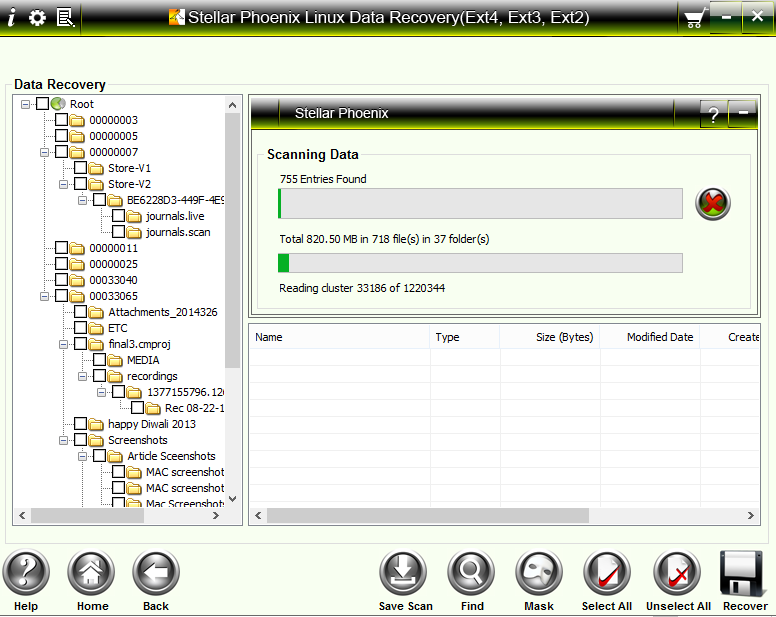
Task: Go Back to previous step
Action: [156, 572]
